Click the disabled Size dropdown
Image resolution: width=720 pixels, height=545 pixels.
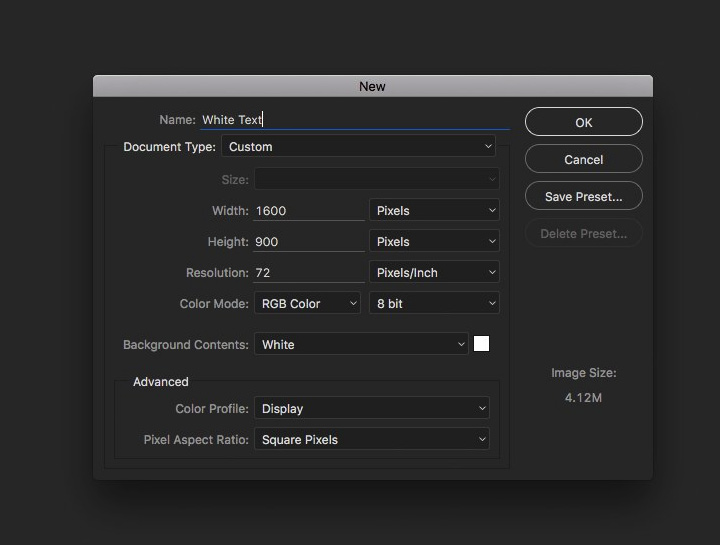click(x=377, y=179)
